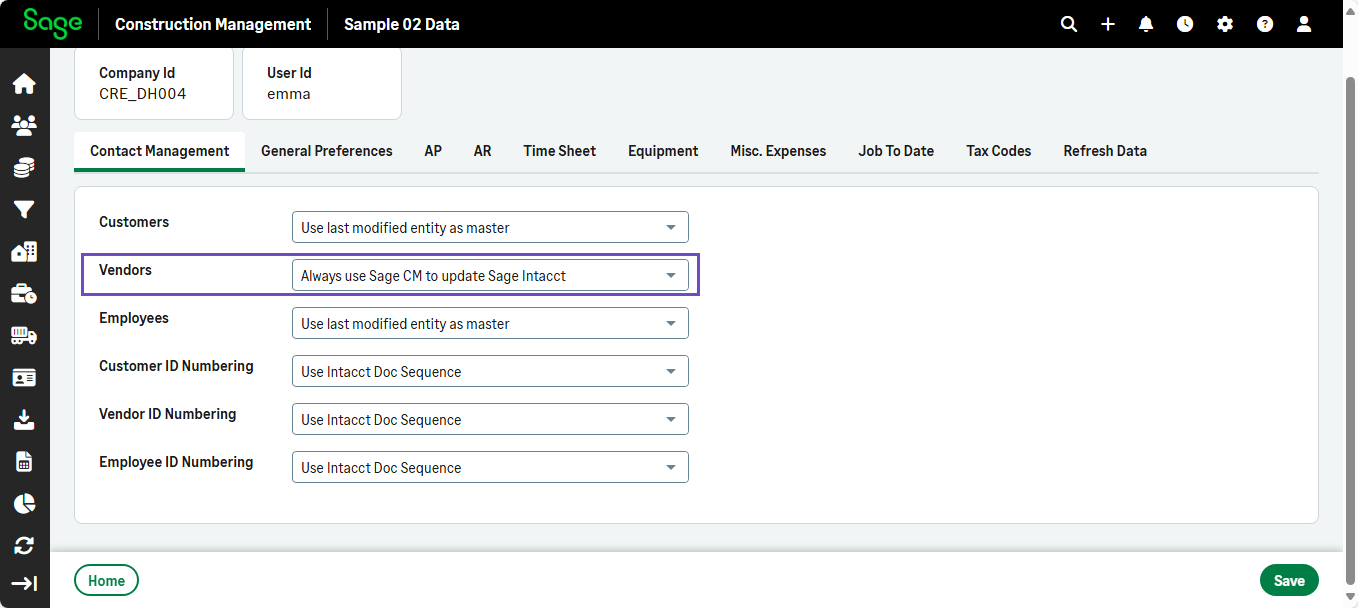The height and width of the screenshot is (608, 1358).
Task: Open the Customer ID Numbering dropdown
Action: click(x=490, y=371)
